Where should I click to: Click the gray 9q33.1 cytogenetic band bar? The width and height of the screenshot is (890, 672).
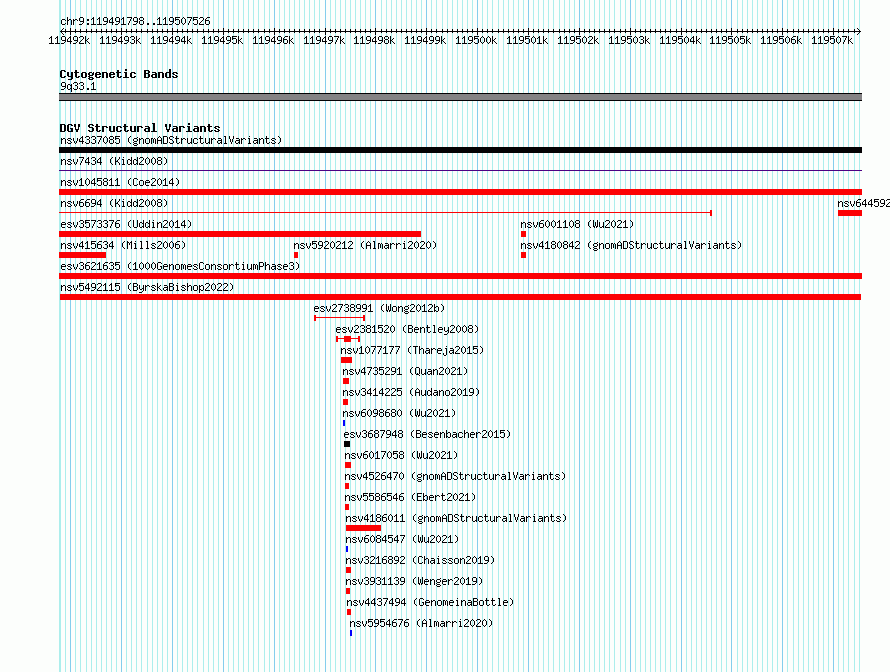(x=460, y=97)
